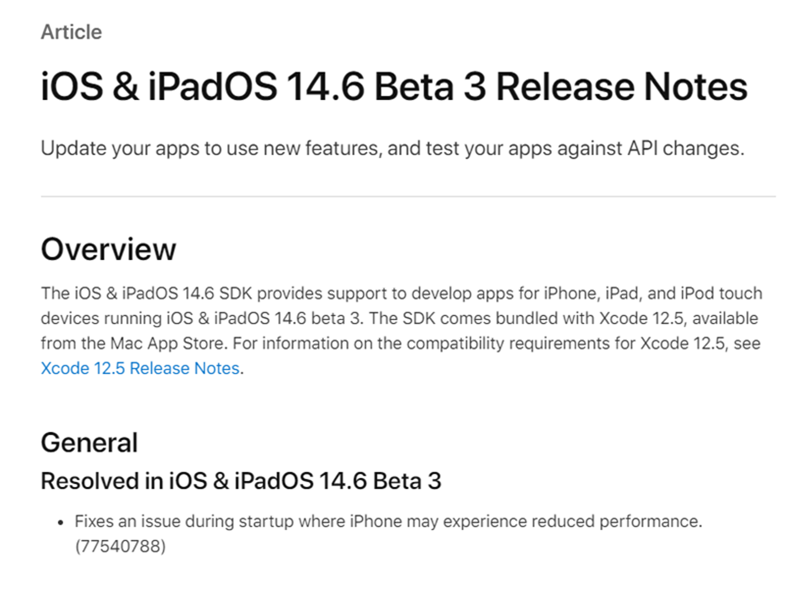Click the subtitle about updating your apps

coord(392,149)
